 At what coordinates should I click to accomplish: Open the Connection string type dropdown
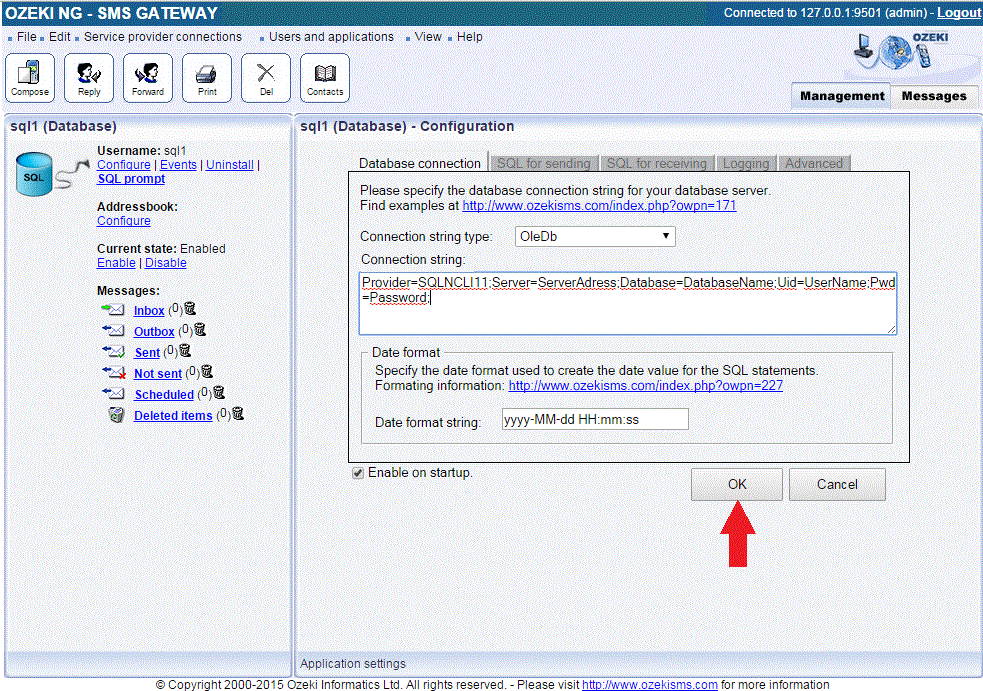595,237
